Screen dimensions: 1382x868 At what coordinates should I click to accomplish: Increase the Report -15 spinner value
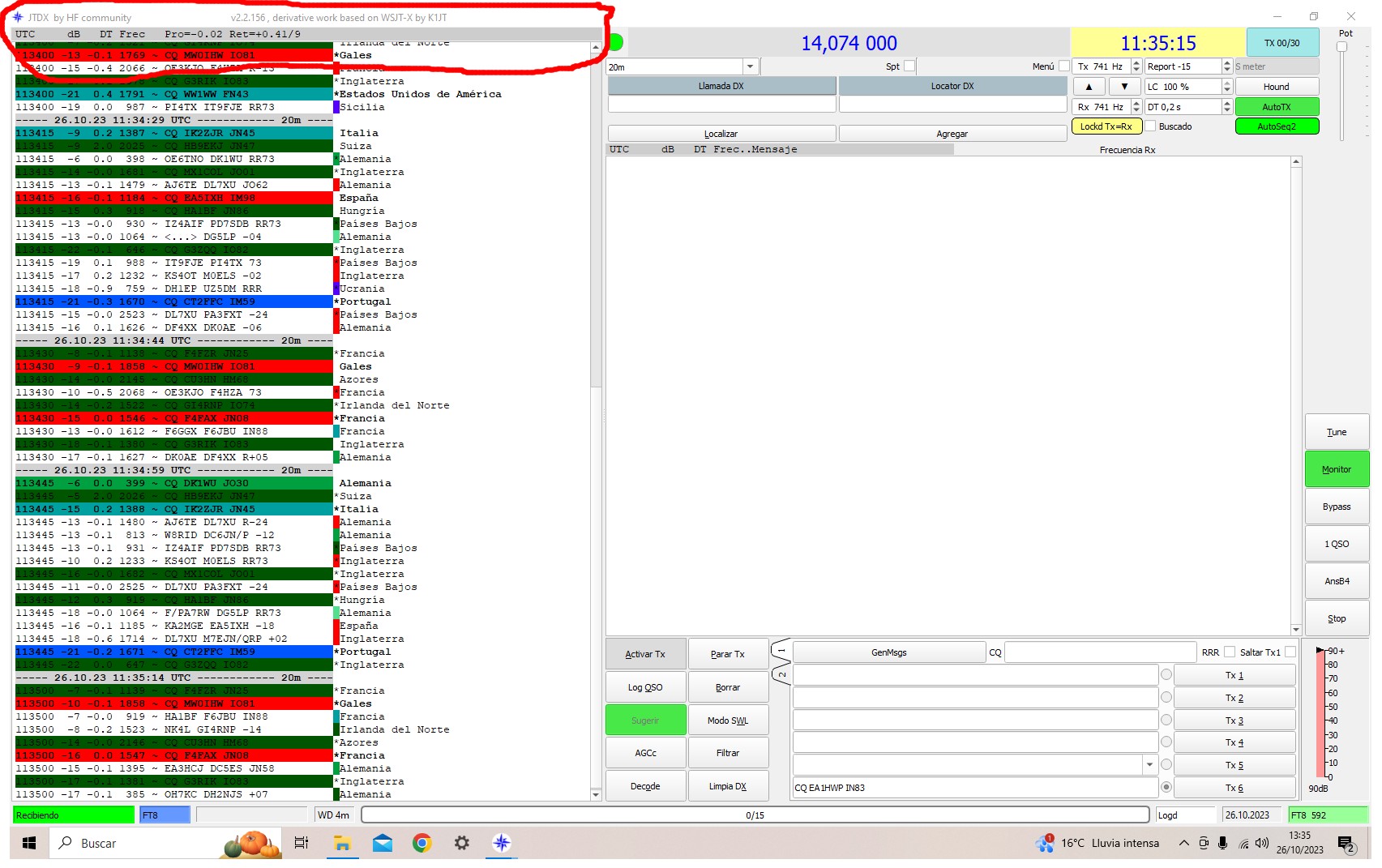tap(1227, 63)
